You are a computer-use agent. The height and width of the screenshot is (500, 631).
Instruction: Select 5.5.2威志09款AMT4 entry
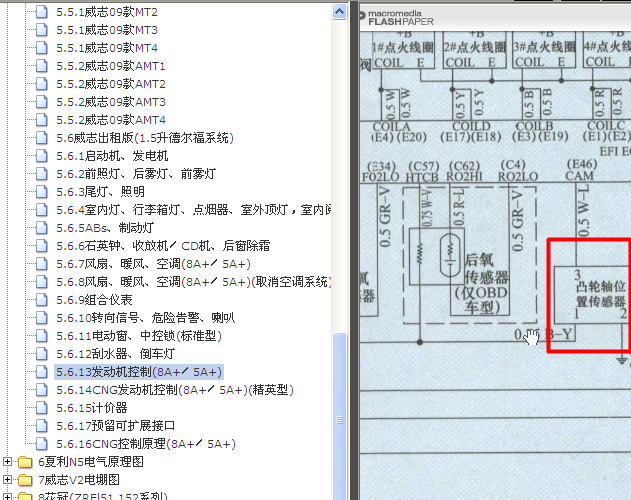(x=111, y=120)
